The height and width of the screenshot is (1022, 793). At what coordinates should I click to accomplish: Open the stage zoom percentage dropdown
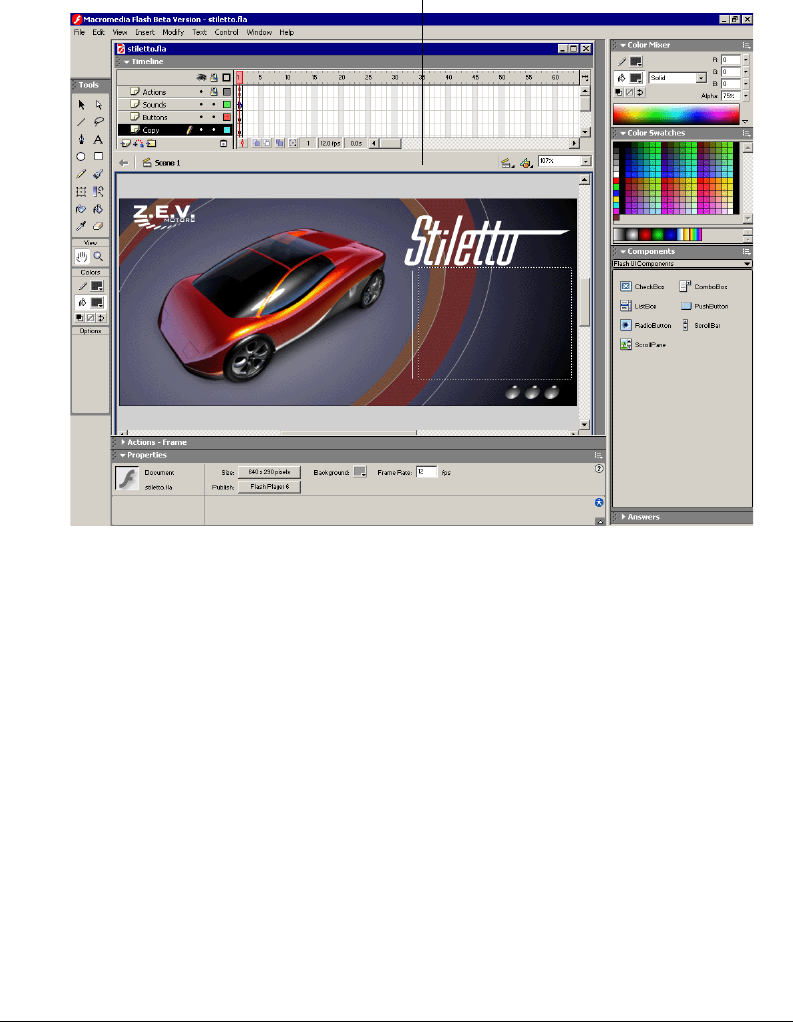[586, 161]
